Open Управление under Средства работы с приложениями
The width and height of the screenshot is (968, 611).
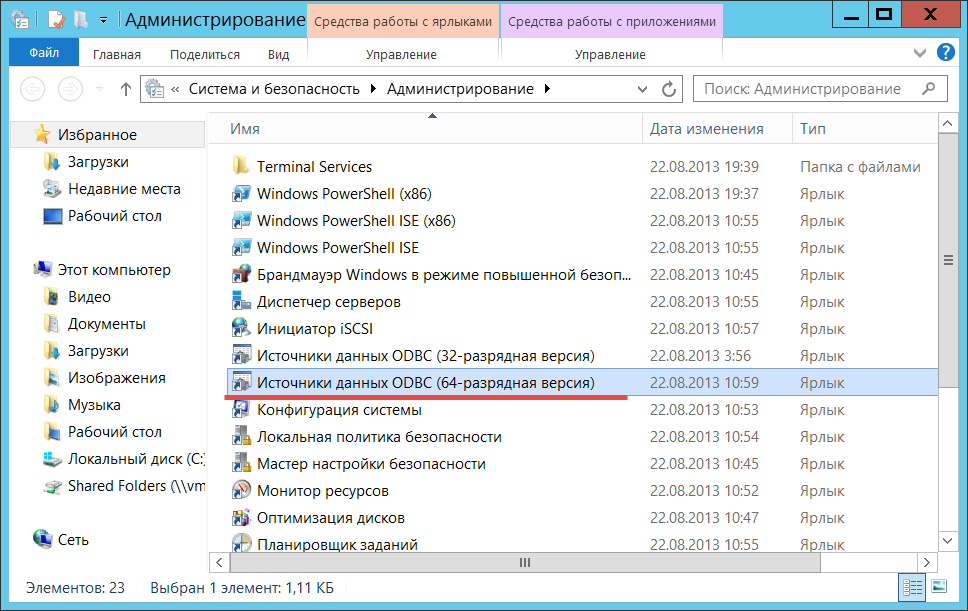click(x=610, y=54)
